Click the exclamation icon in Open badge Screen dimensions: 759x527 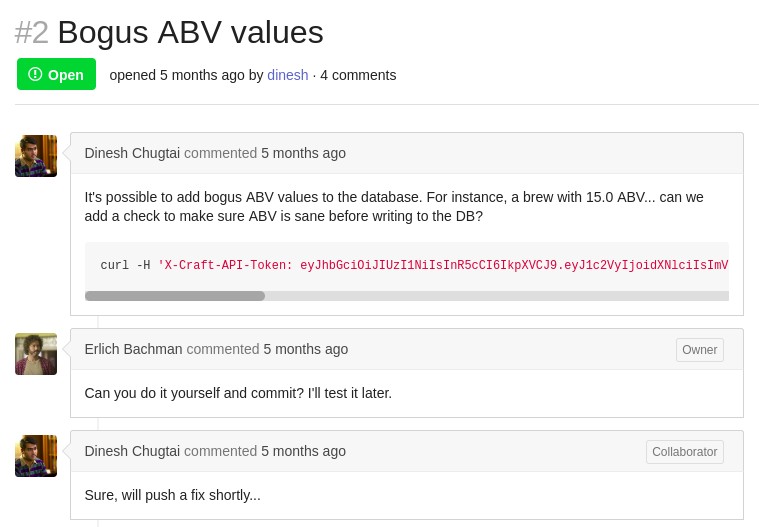pyautogui.click(x=35, y=74)
